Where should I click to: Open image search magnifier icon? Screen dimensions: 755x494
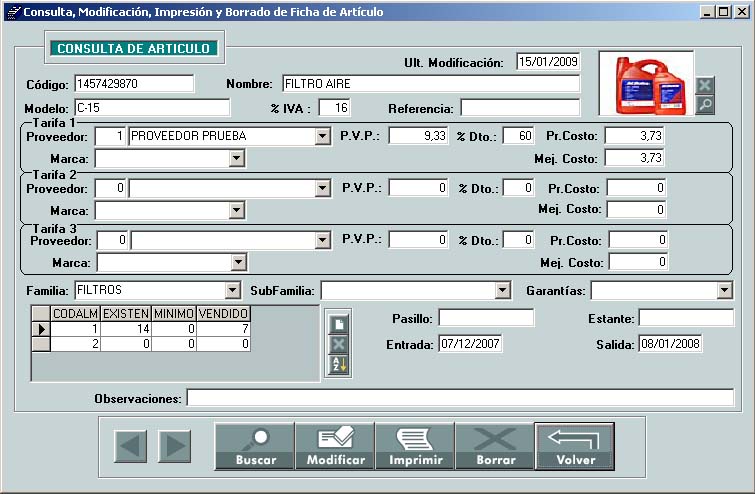pyautogui.click(x=704, y=104)
